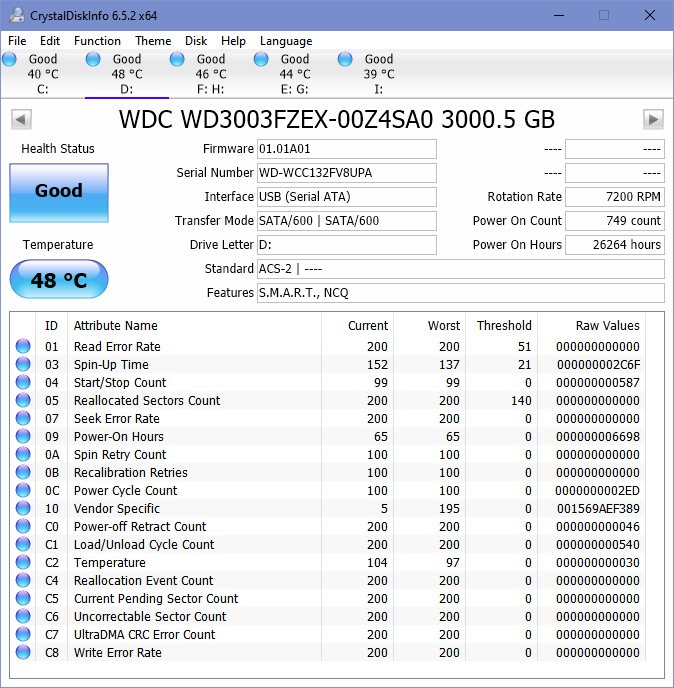Viewport: 674px width, 688px height.
Task: Select the Reallocated Sectors Count attribute name
Action: click(147, 401)
